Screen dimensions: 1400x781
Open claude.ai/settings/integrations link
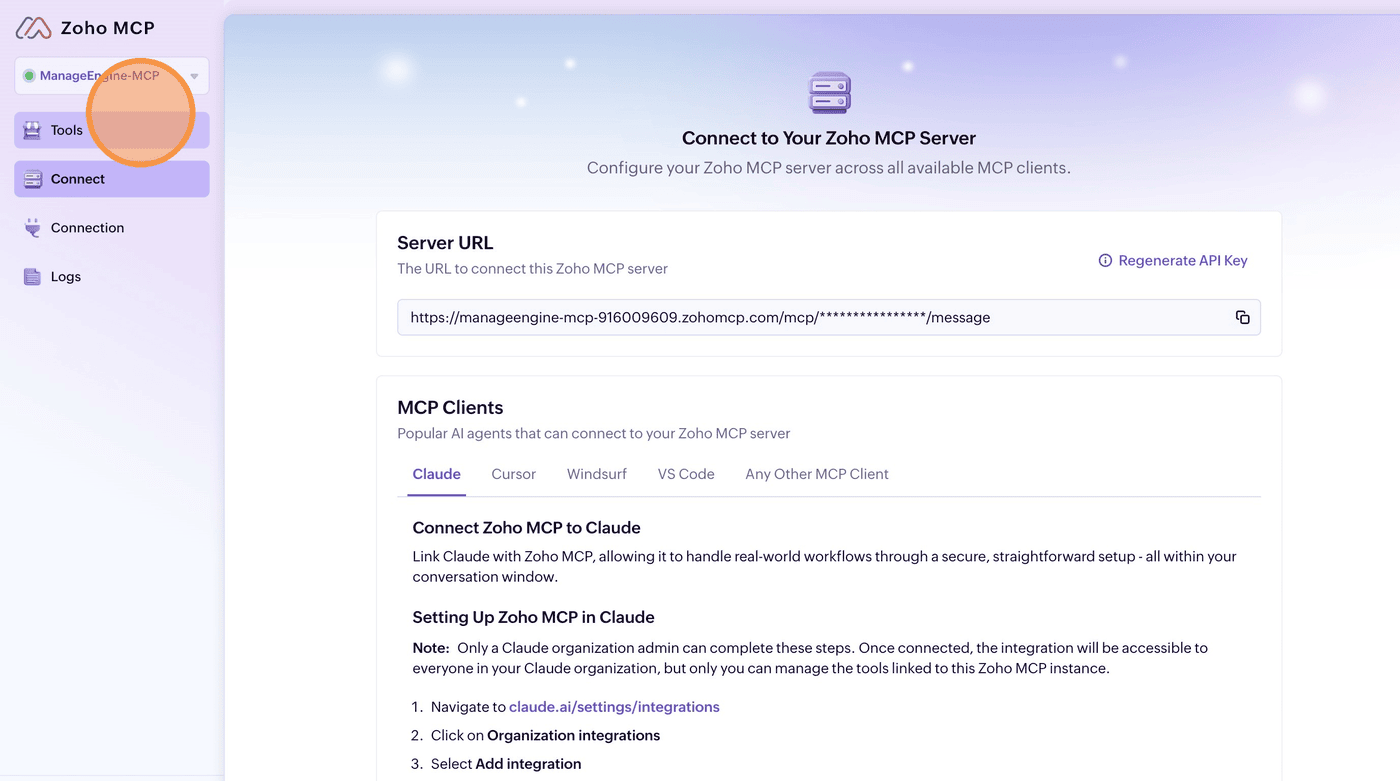click(x=614, y=706)
